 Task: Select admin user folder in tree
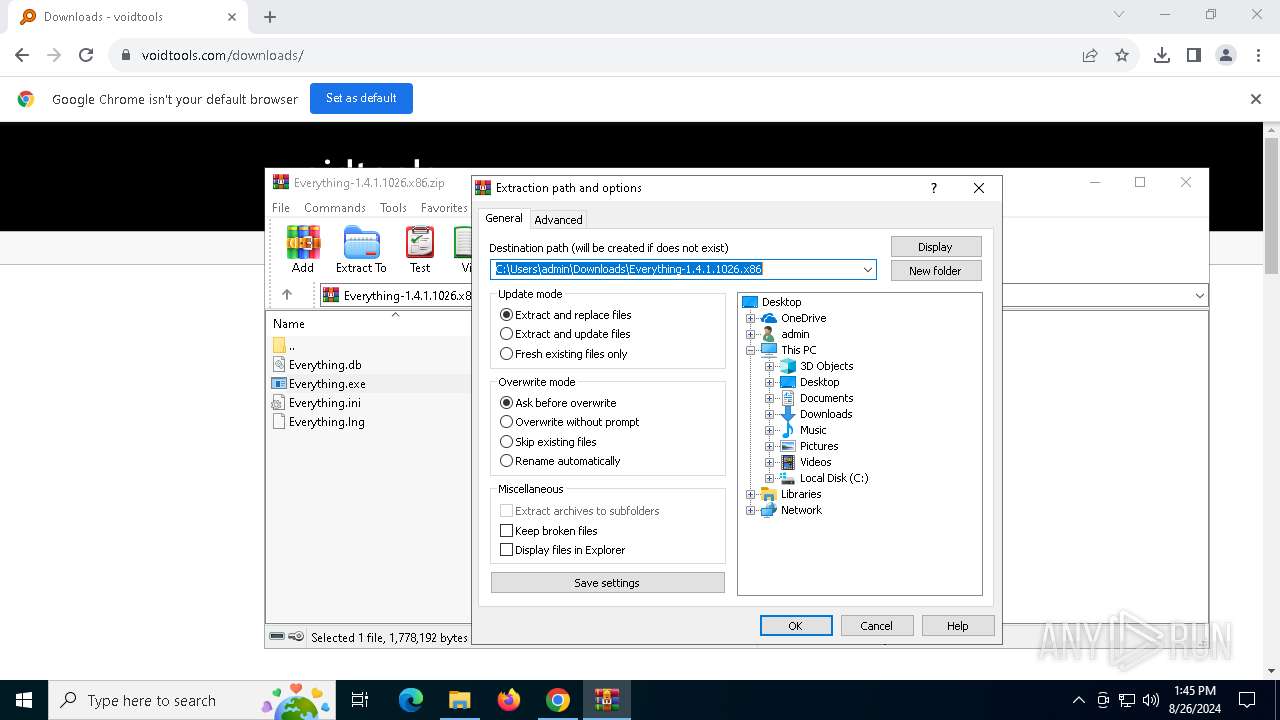click(x=795, y=334)
